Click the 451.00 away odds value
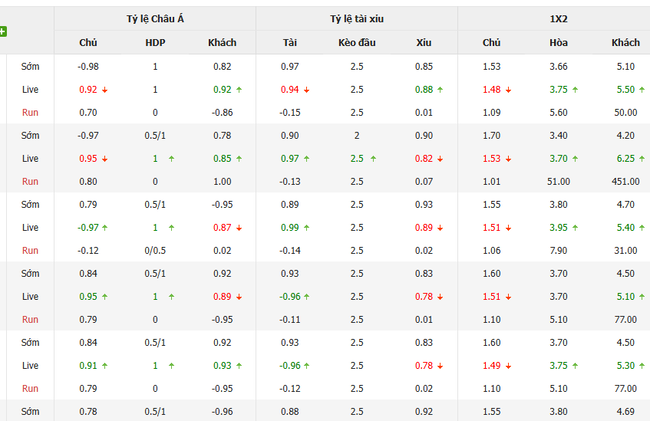 coord(625,181)
